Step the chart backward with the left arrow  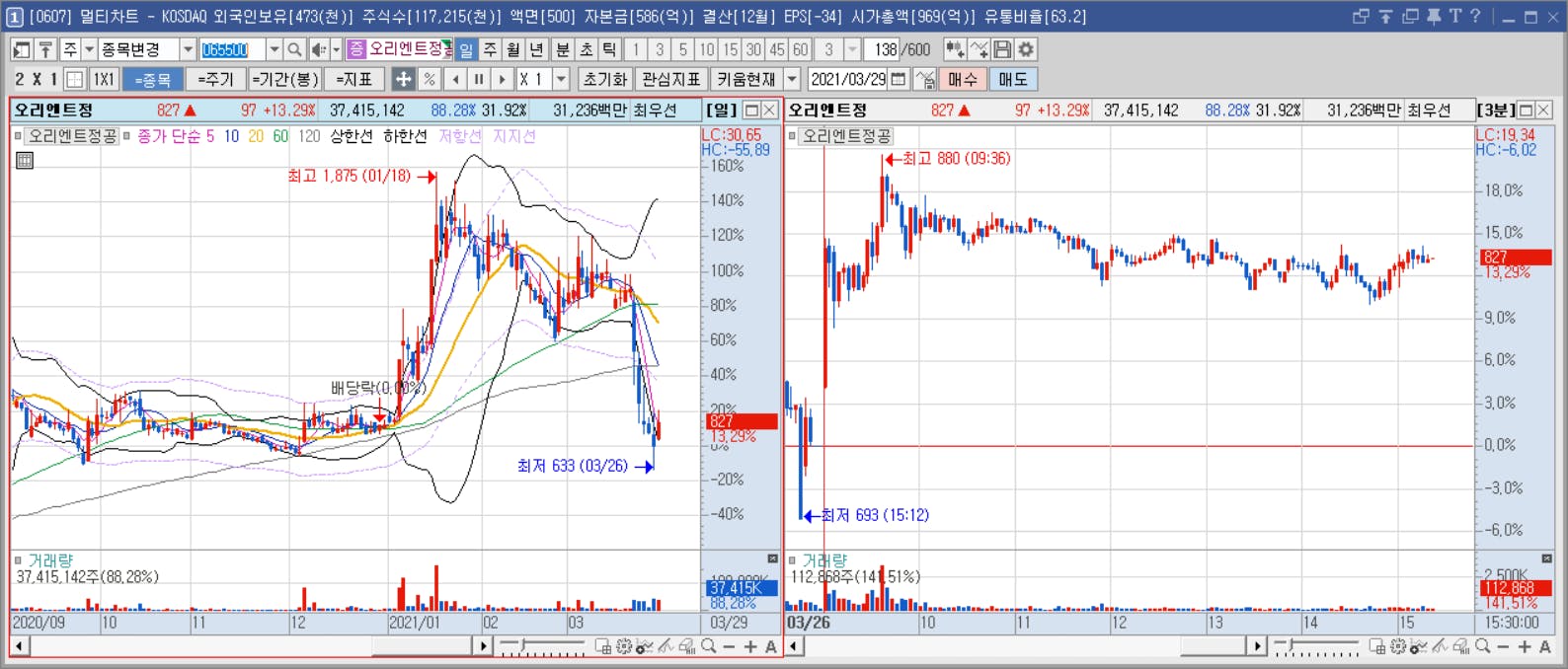point(455,79)
